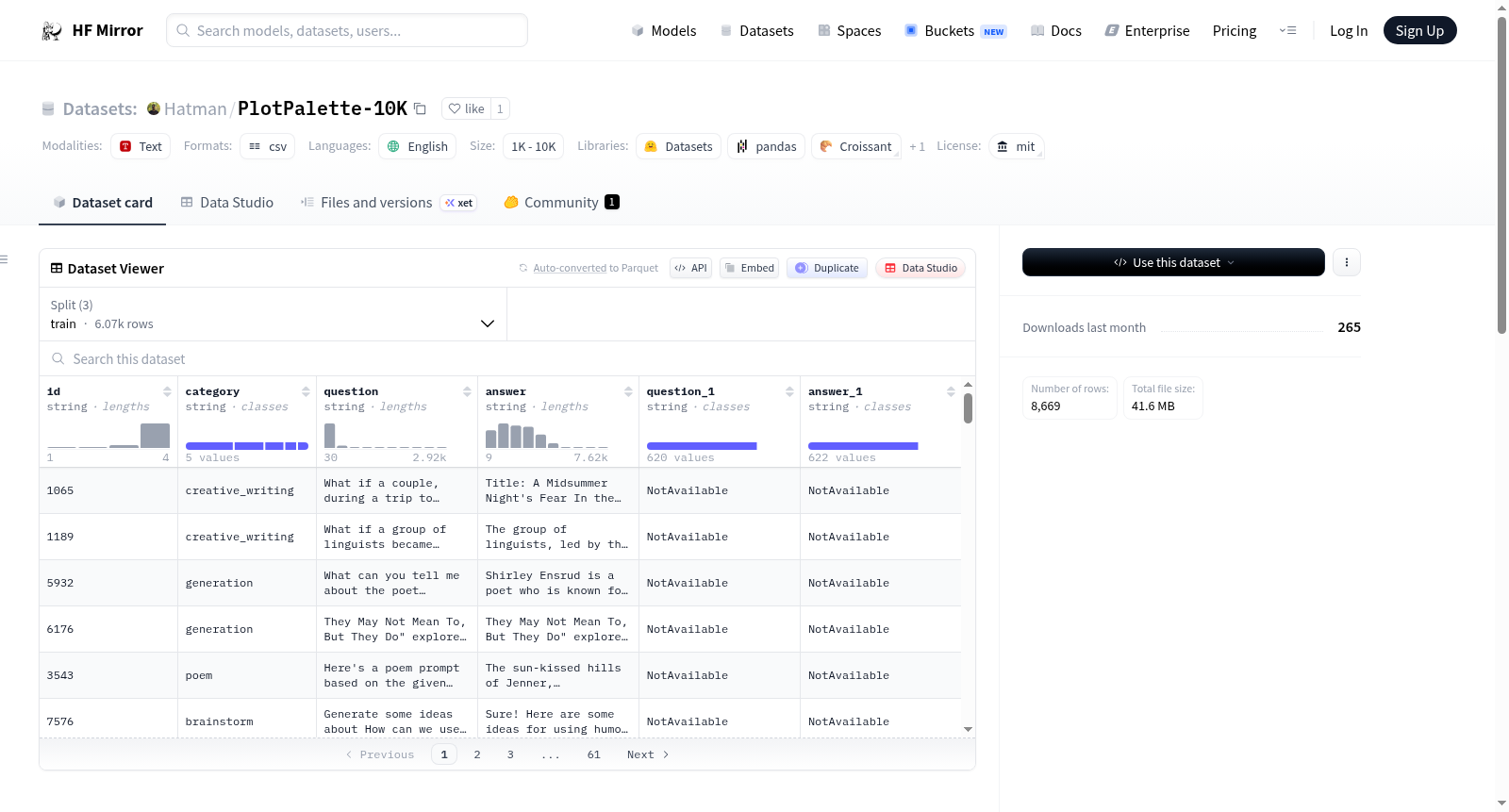This screenshot has width=1509, height=812.
Task: Go to Next page of results
Action: pyautogui.click(x=648, y=754)
